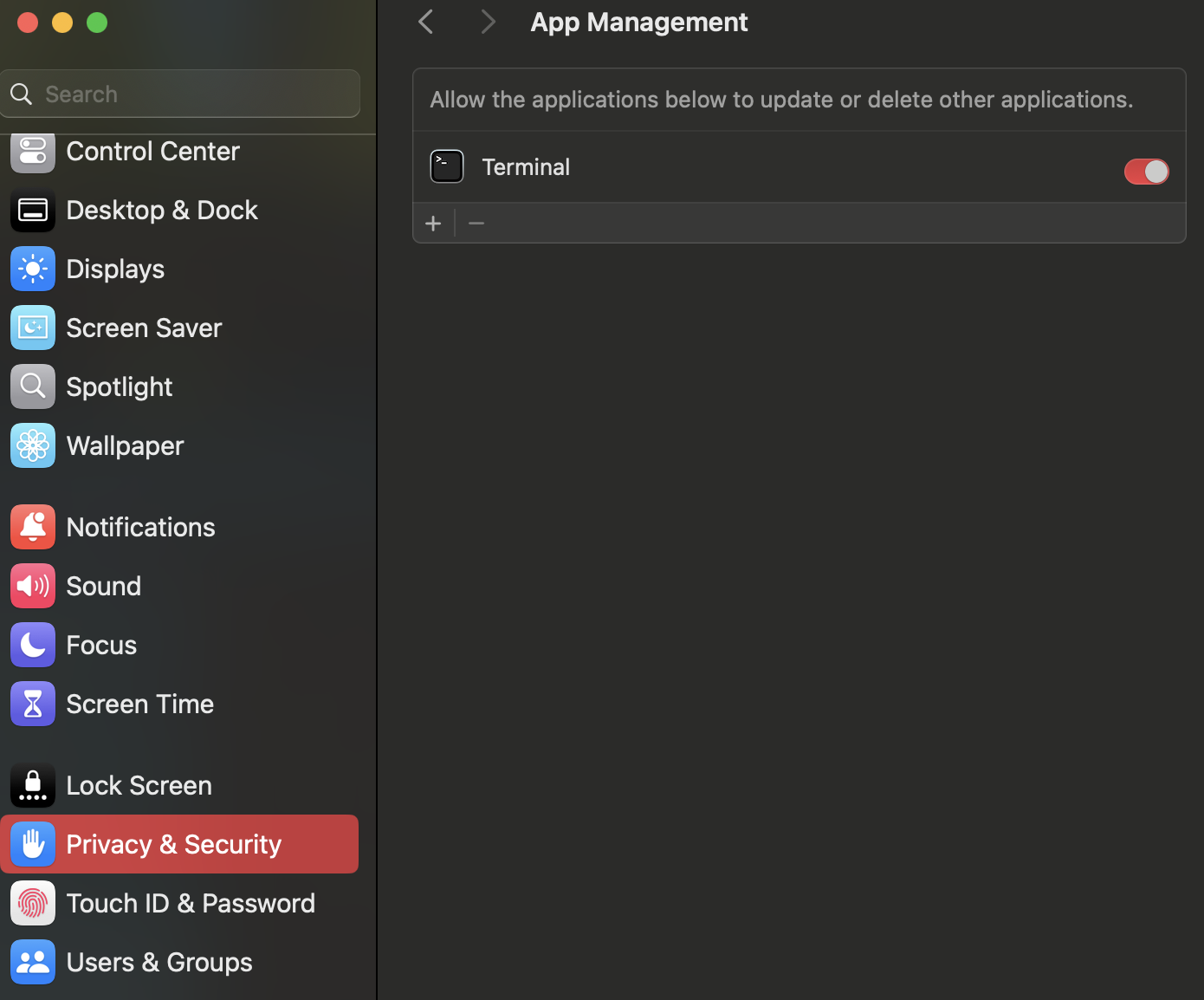This screenshot has width=1204, height=1000.
Task: Open Notifications settings
Action: point(179,528)
